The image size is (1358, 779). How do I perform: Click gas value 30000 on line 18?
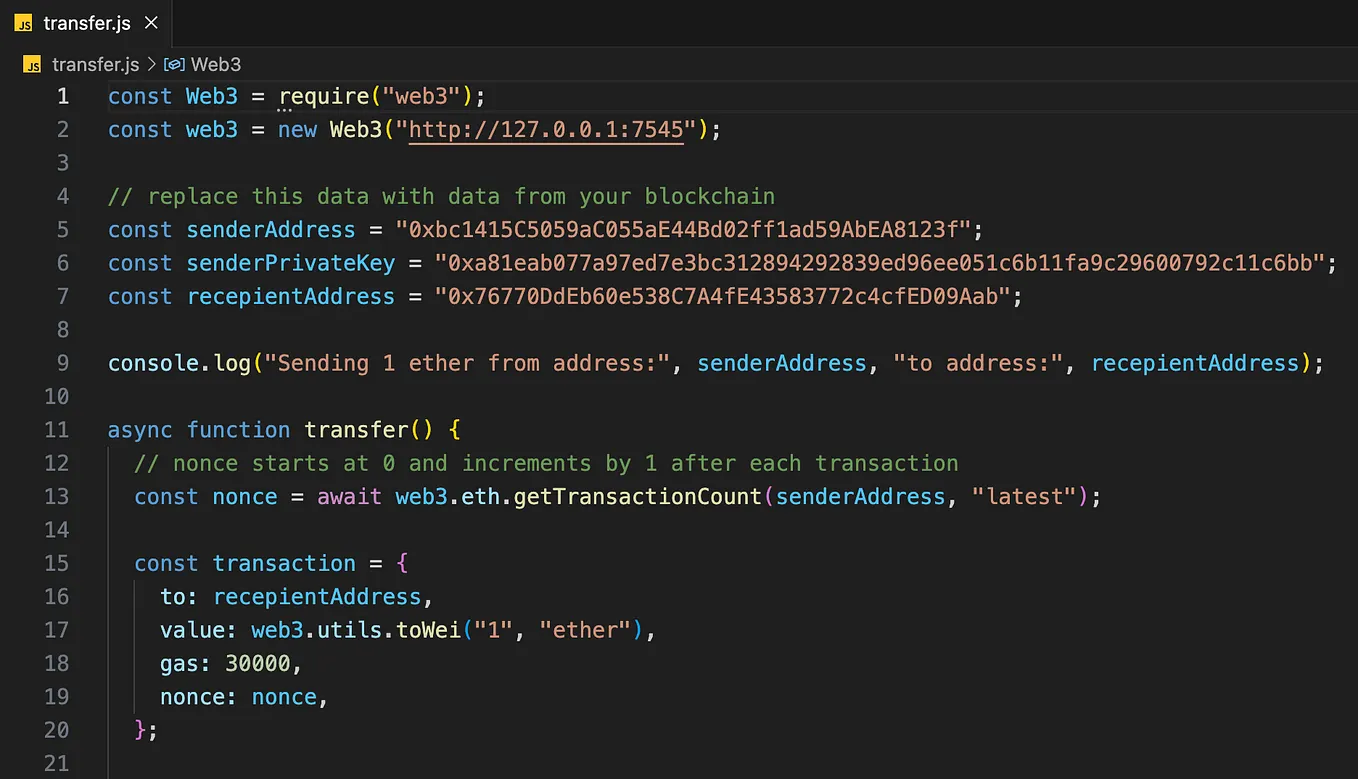[258, 663]
